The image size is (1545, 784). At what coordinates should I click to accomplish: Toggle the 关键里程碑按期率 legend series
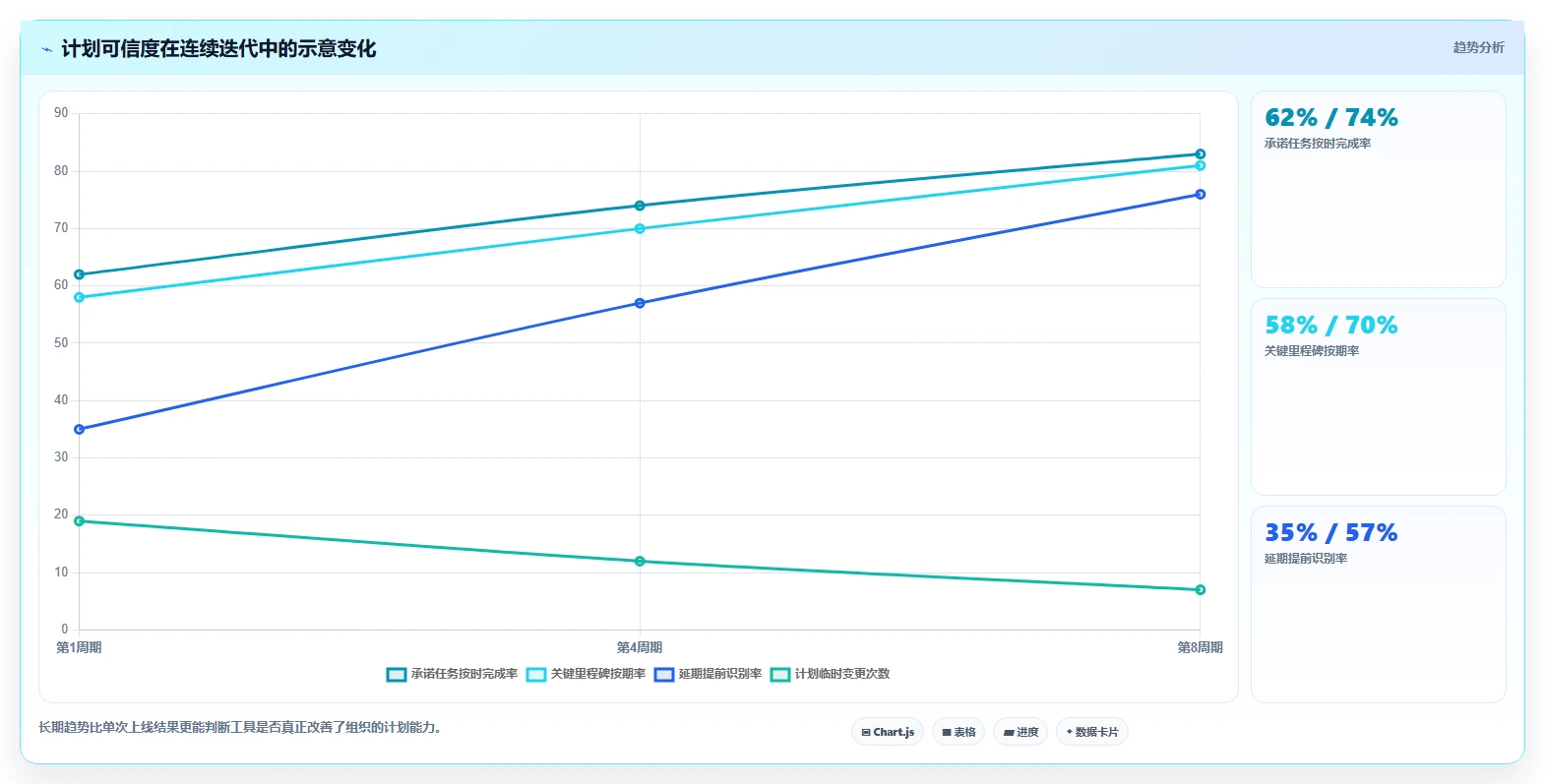coord(587,674)
